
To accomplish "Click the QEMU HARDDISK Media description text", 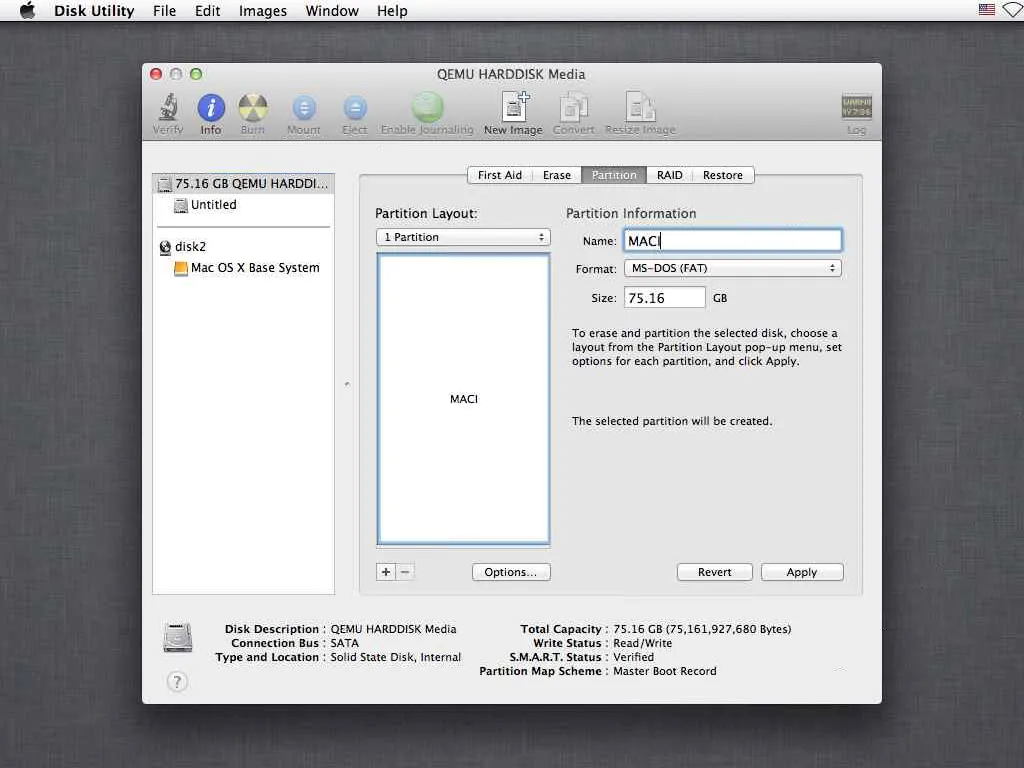I will tap(393, 629).
